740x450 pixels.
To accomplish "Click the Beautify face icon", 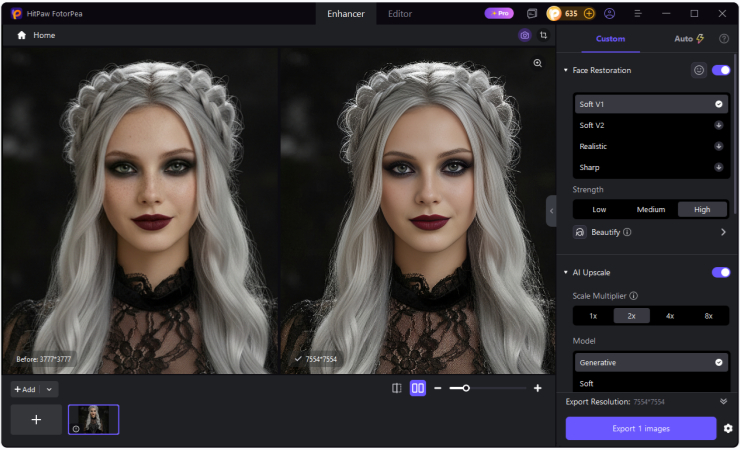I will (x=580, y=232).
